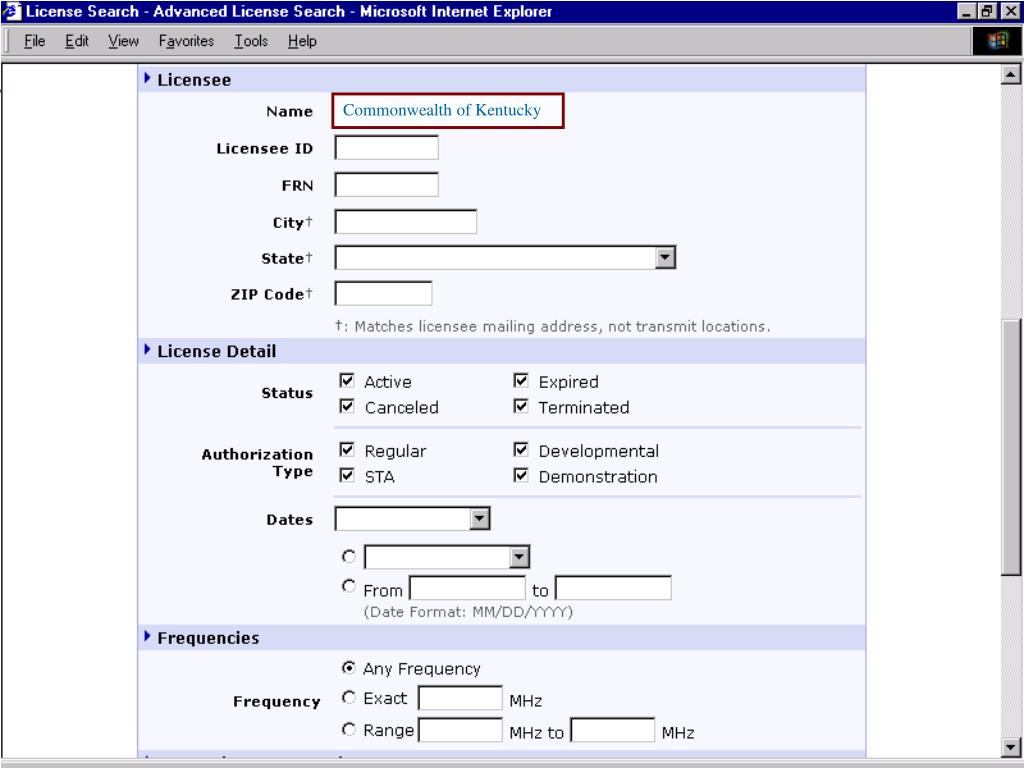Viewport: 1024px width, 768px height.
Task: Click the scroll down arrow of the page
Action: 1010,747
